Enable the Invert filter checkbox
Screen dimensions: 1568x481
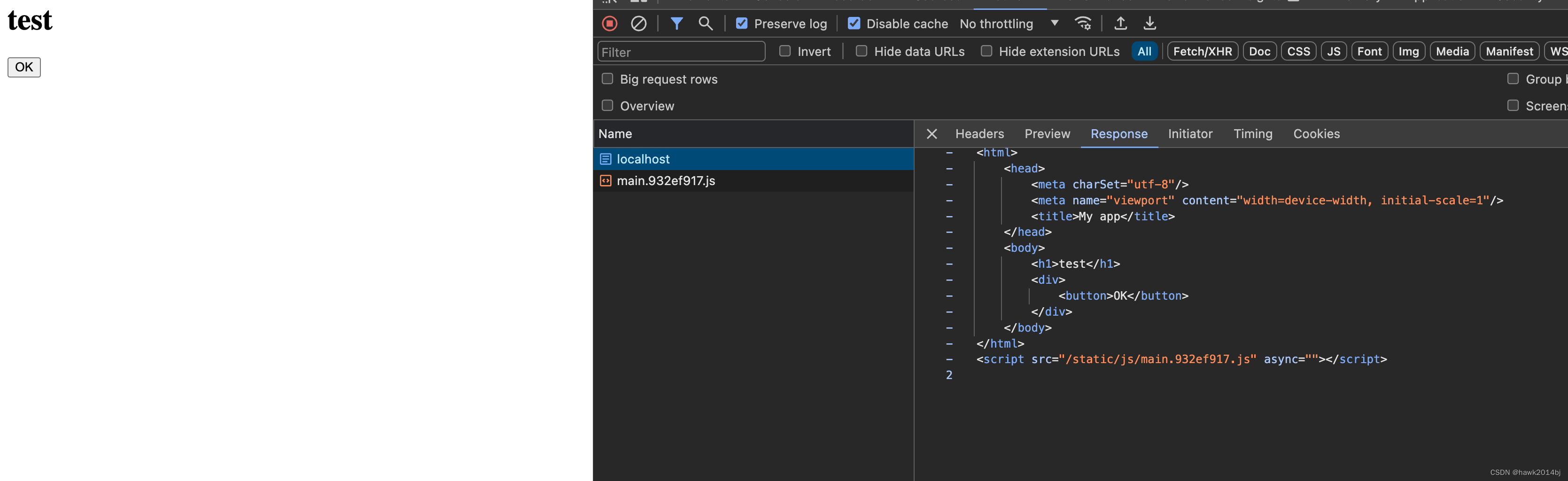(785, 51)
